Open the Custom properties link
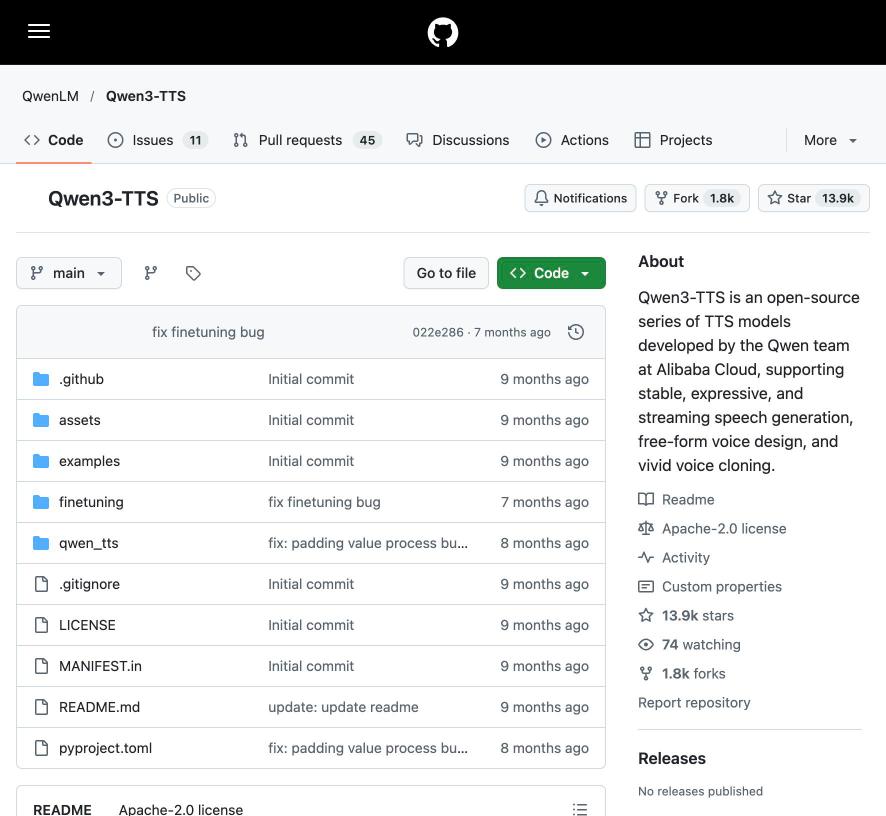The width and height of the screenshot is (886, 816). pos(722,587)
